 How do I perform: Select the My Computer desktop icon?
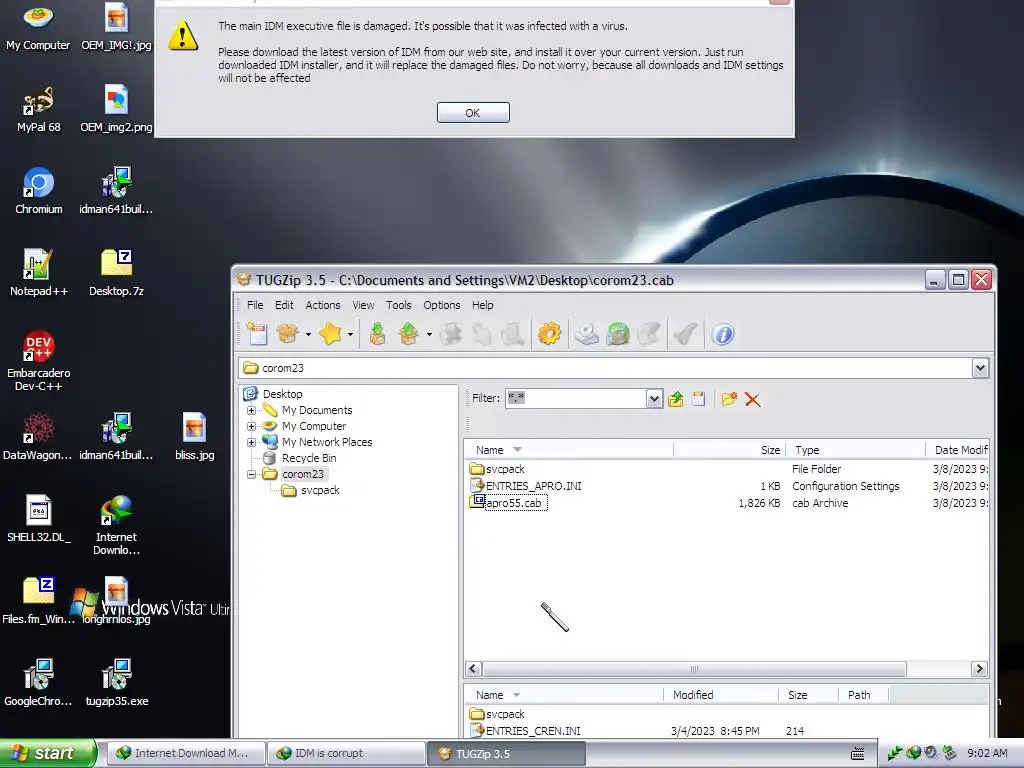pos(38,27)
